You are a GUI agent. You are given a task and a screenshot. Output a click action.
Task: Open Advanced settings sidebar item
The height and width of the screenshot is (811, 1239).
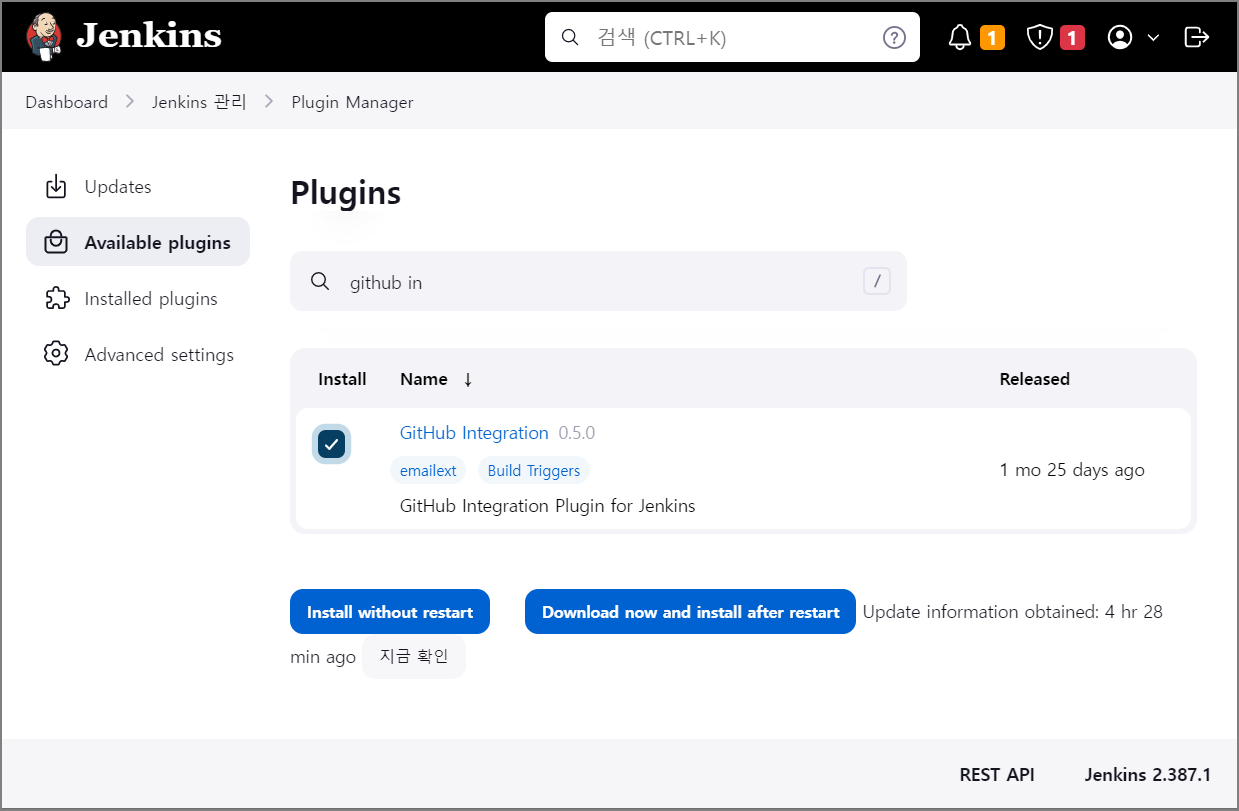pos(138,355)
